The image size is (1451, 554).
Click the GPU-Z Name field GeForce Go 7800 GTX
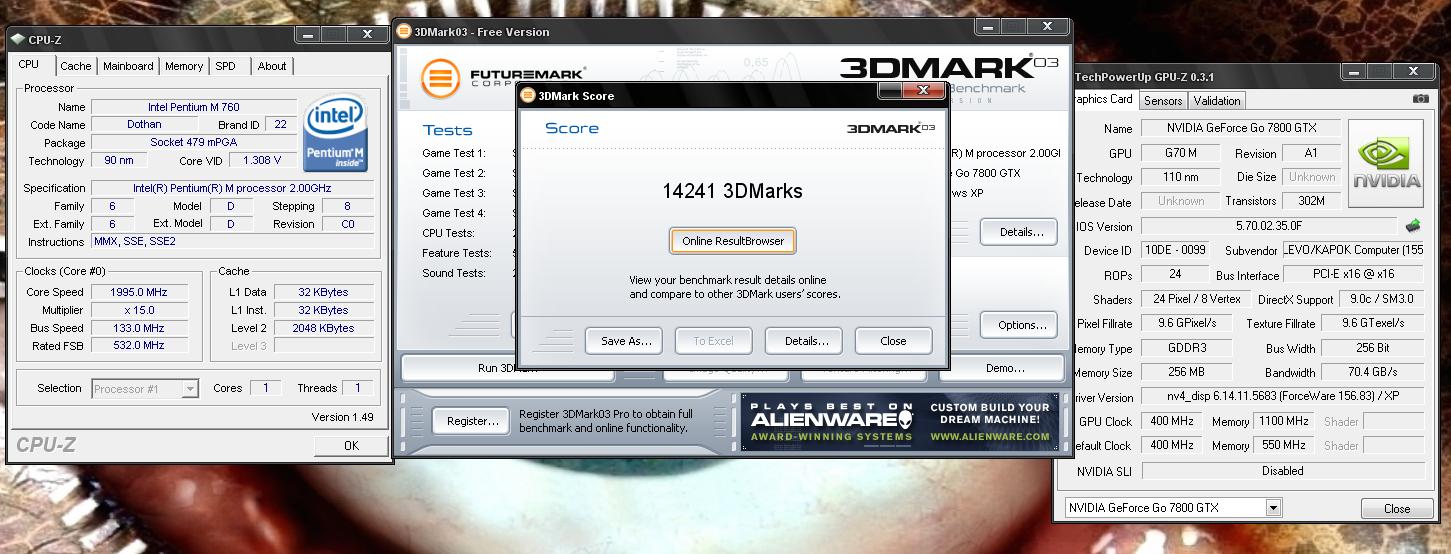point(1241,128)
